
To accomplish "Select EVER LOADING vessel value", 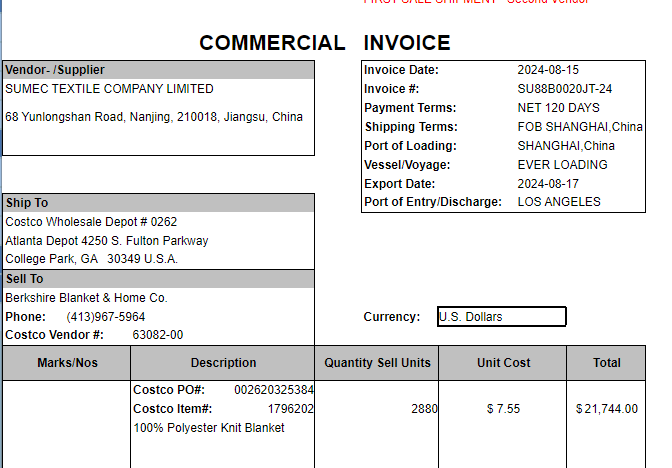I will 562,165.
